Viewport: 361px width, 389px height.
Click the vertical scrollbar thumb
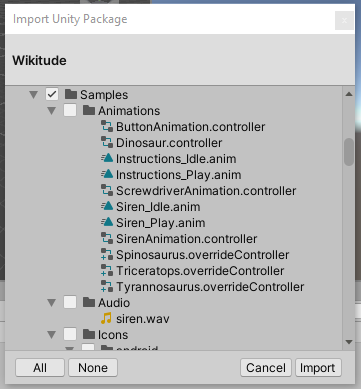click(349, 152)
